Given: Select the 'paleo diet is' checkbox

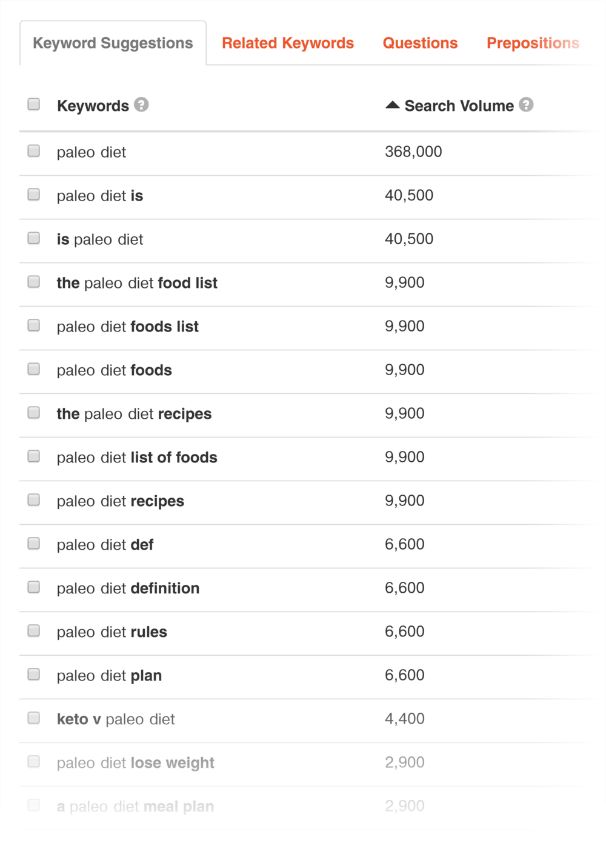Looking at the screenshot, I should click(x=34, y=195).
